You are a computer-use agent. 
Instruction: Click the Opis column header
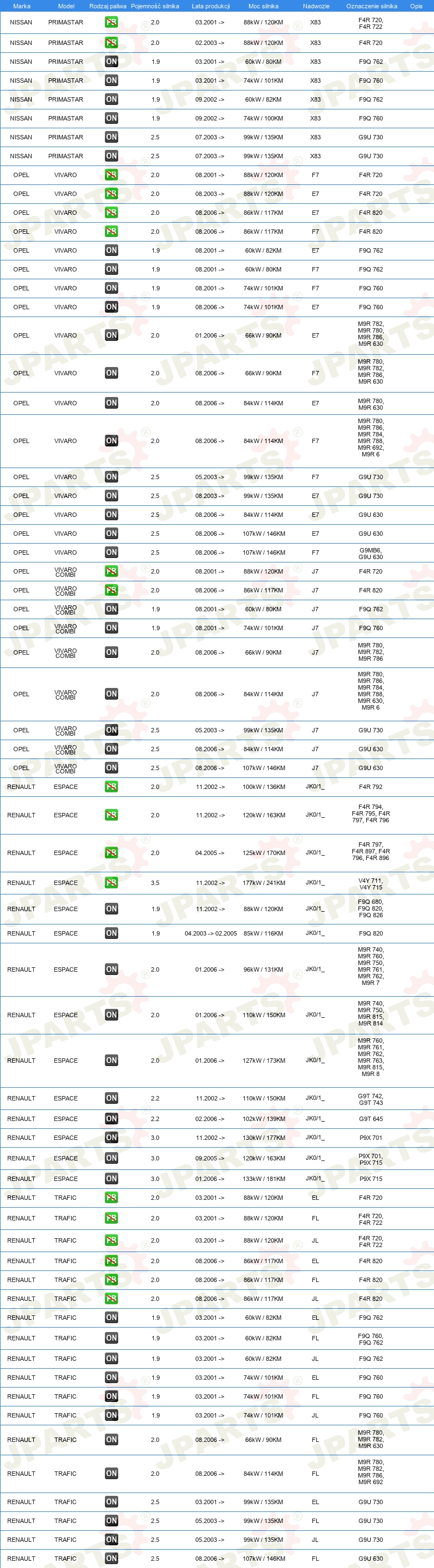[416, 6]
